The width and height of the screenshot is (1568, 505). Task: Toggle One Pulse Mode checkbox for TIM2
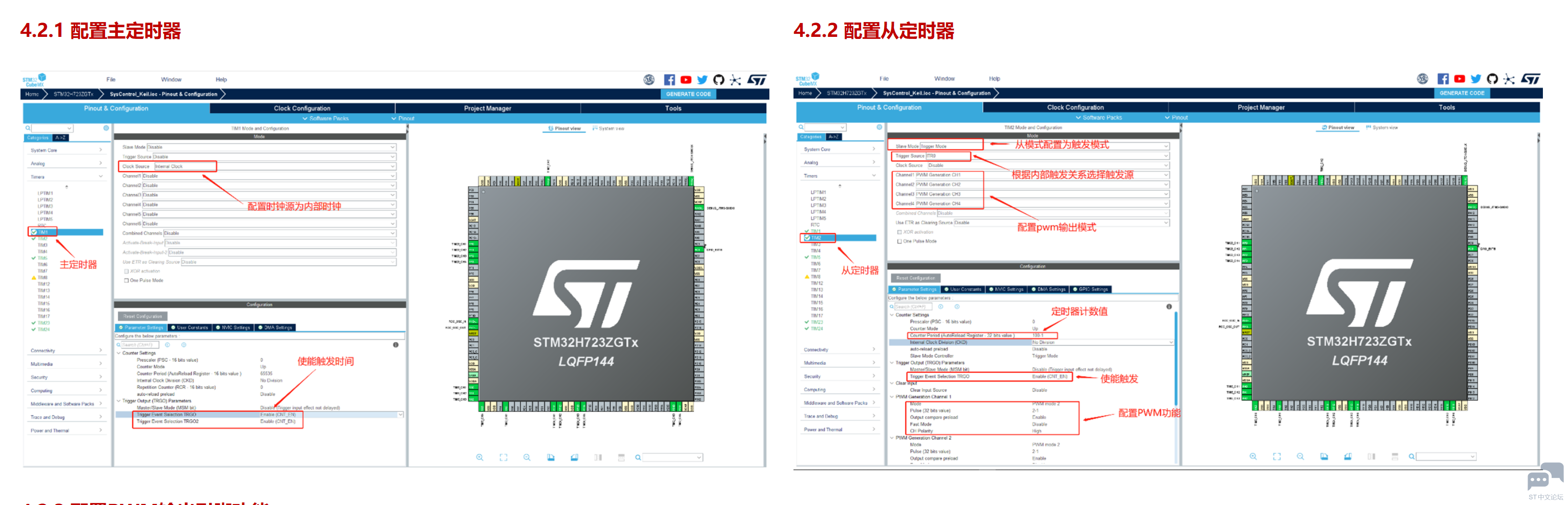pyautogui.click(x=900, y=242)
